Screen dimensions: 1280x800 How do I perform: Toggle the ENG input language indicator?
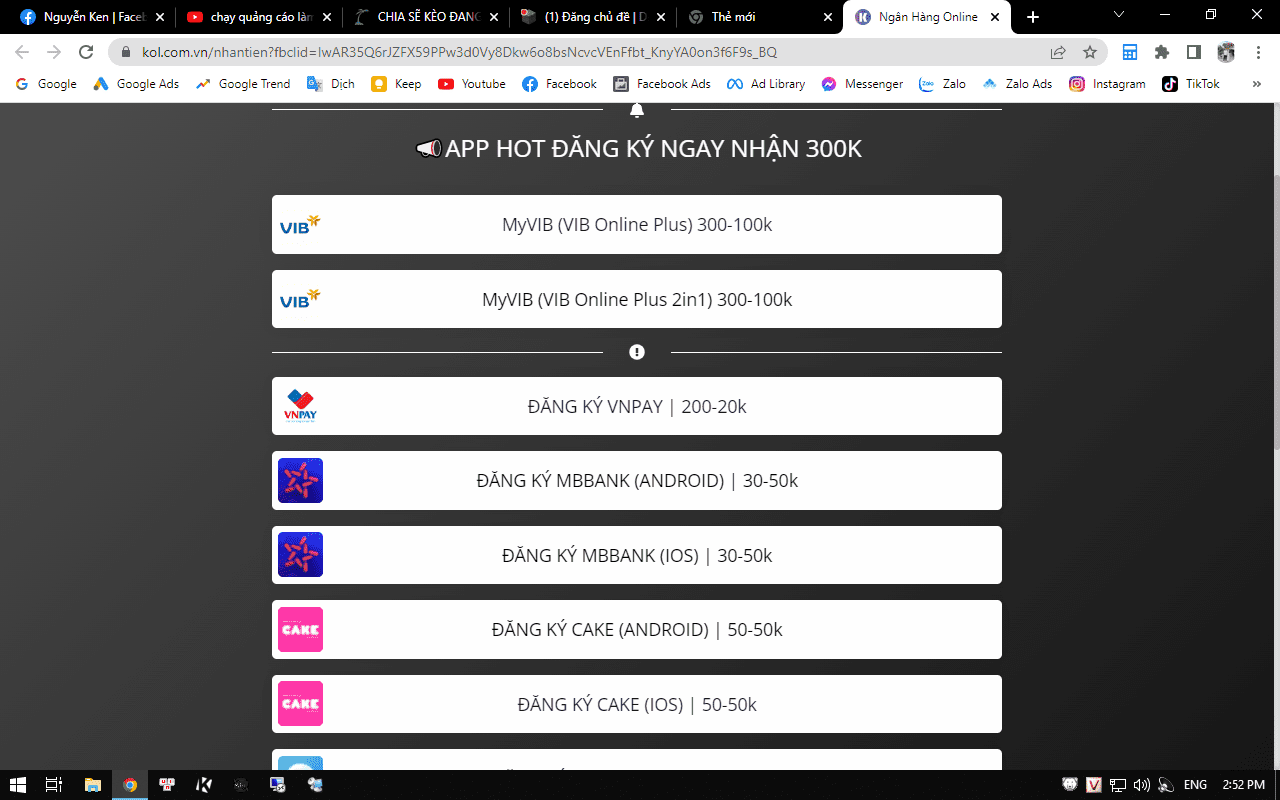pyautogui.click(x=1195, y=785)
